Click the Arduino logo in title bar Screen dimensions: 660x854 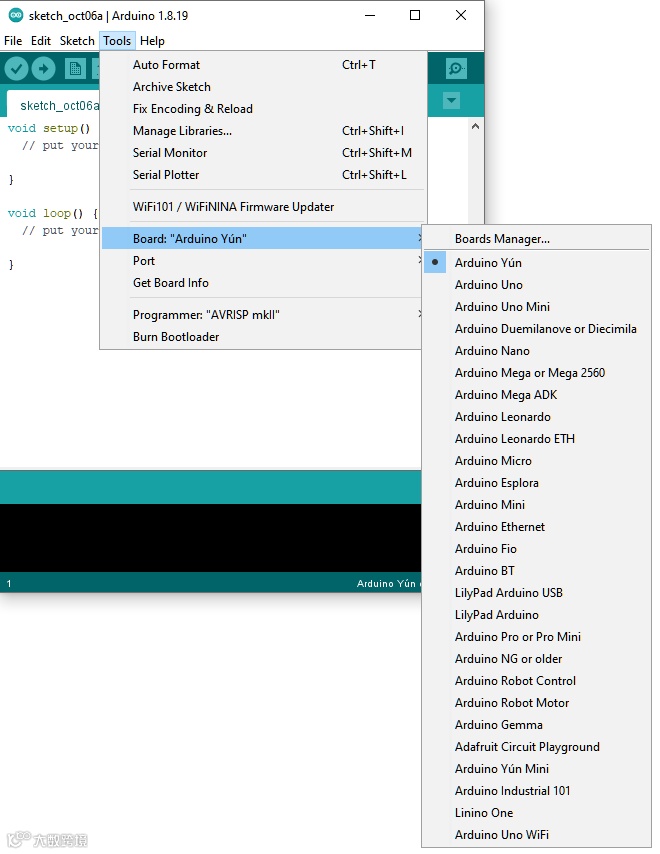click(16, 15)
